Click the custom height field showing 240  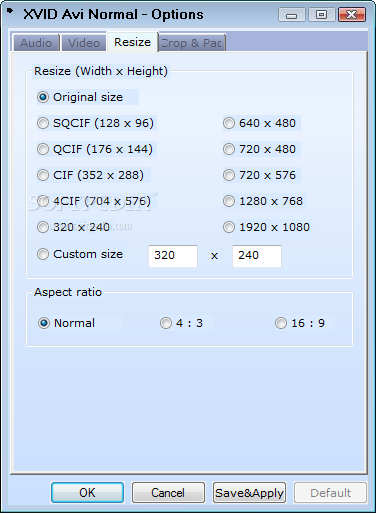click(257, 256)
